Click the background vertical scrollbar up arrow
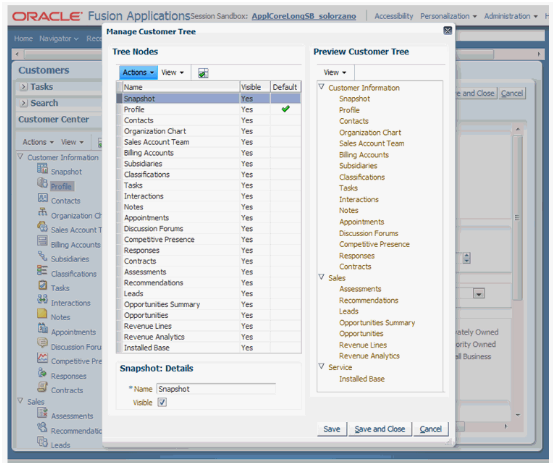The width and height of the screenshot is (555, 465). pos(518,129)
